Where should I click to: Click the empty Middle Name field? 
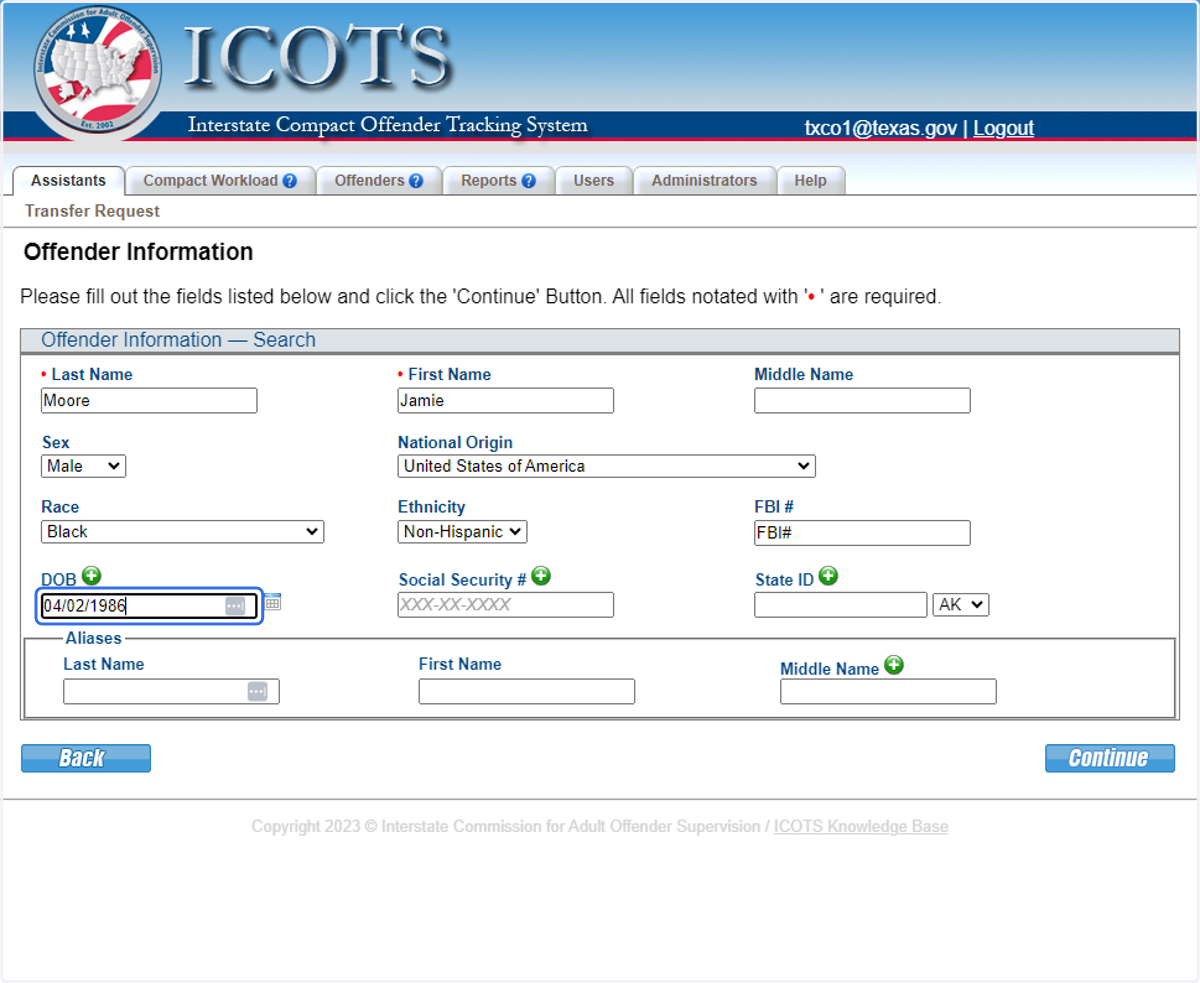click(862, 401)
